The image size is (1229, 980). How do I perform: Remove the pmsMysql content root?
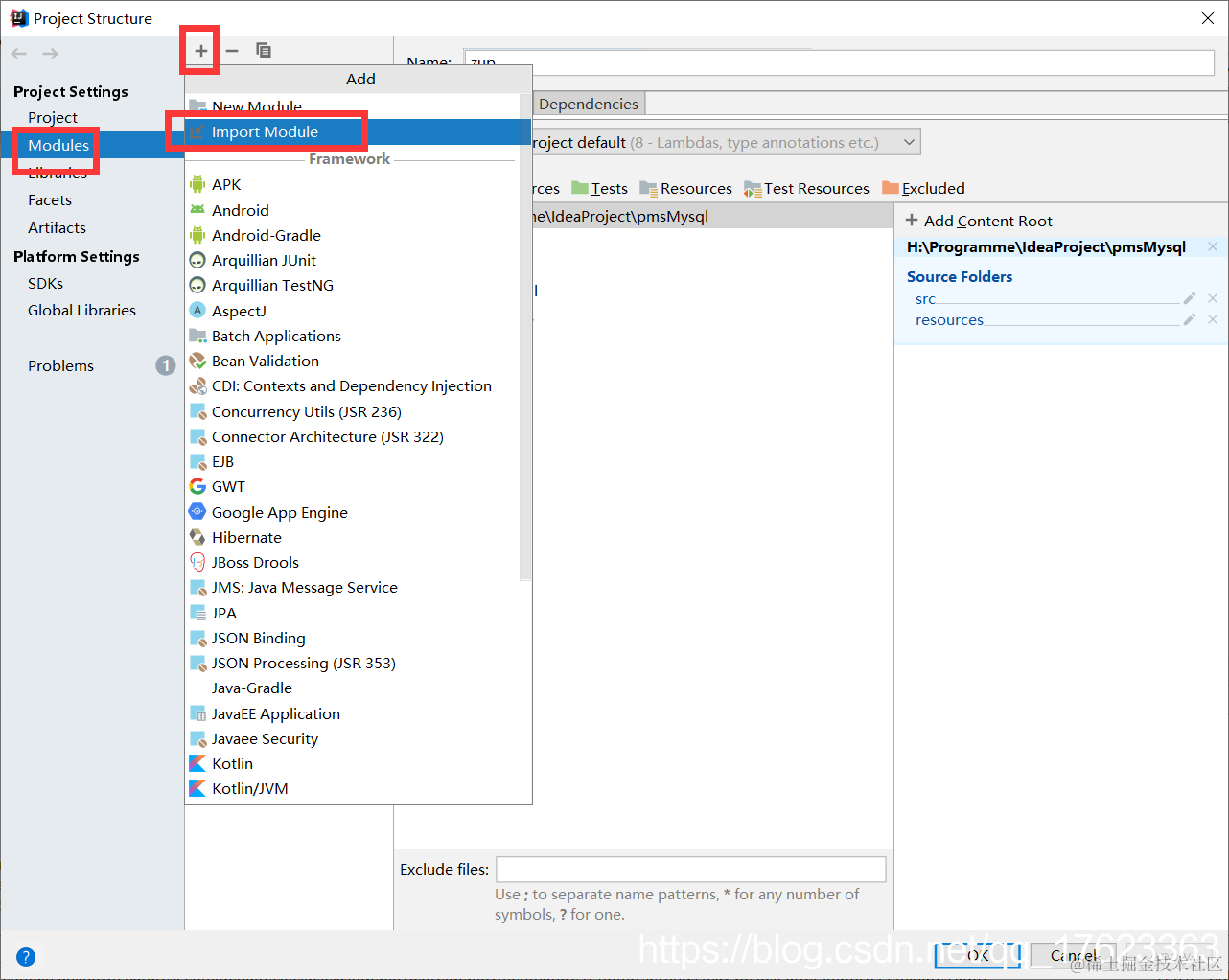tap(1213, 246)
